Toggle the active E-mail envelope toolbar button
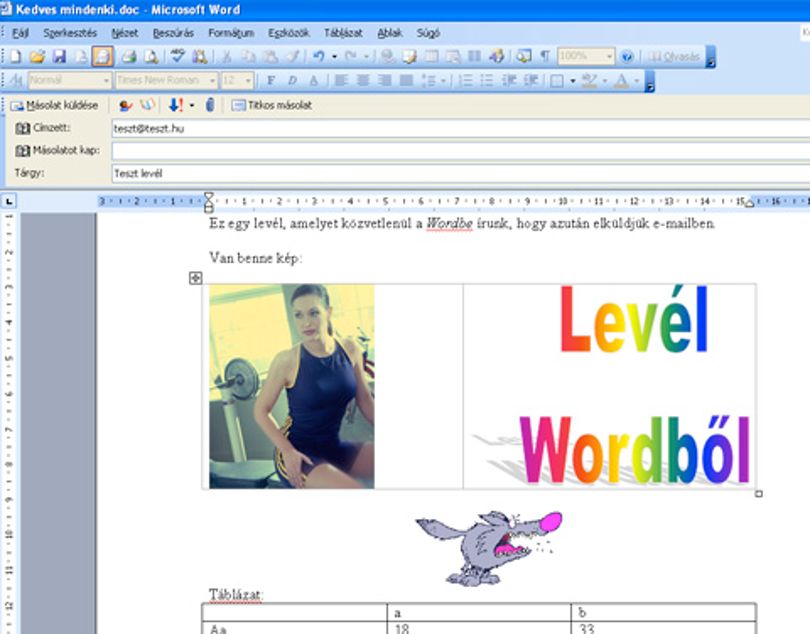 tap(102, 56)
